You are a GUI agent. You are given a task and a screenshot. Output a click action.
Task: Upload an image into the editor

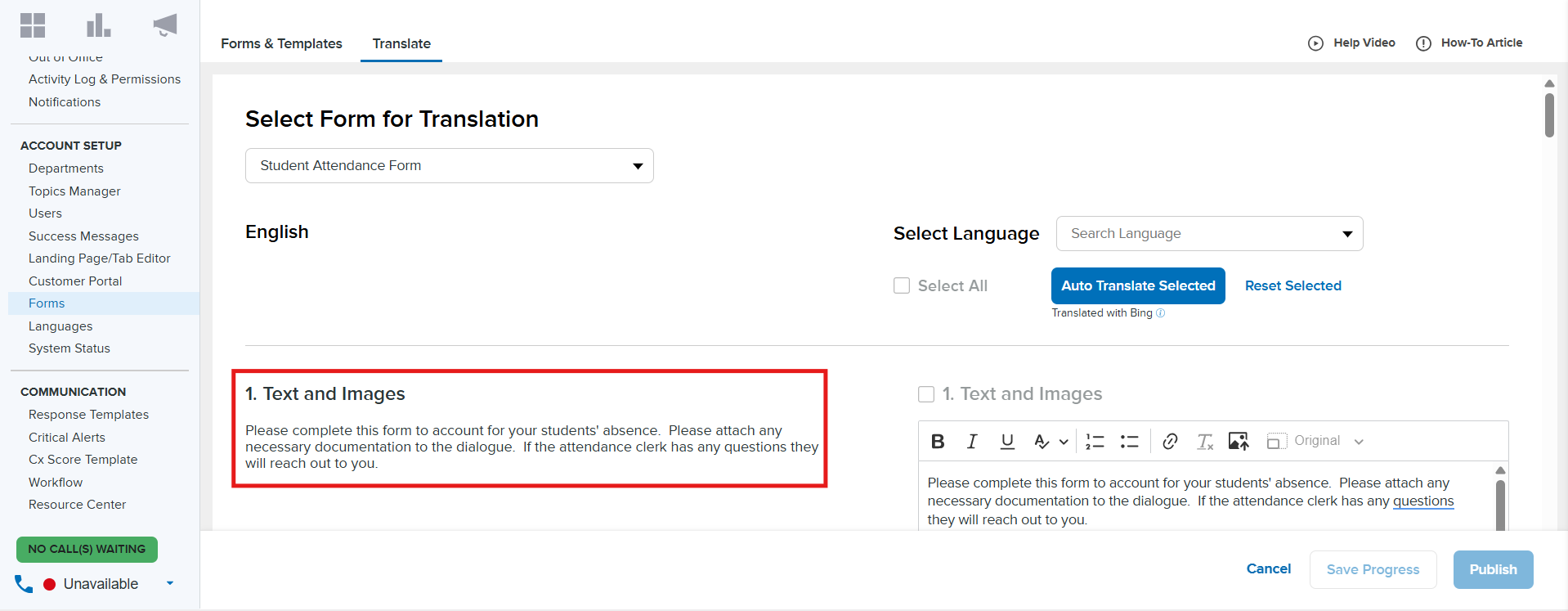pyautogui.click(x=1239, y=442)
